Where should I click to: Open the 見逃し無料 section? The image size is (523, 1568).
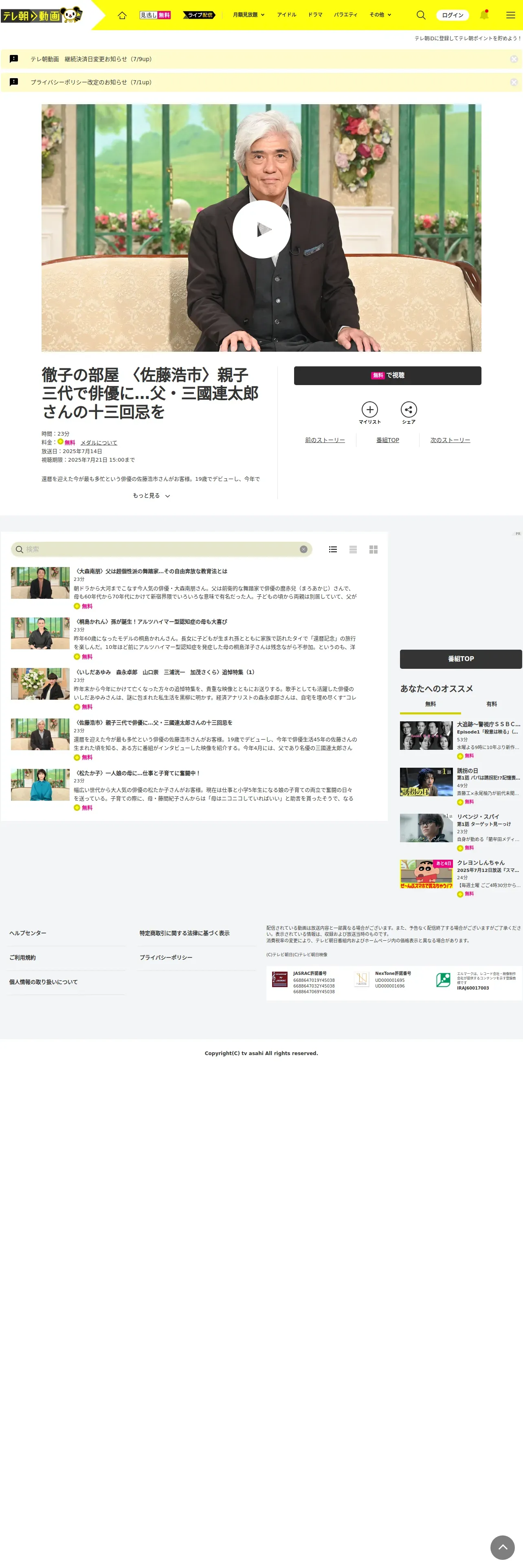(155, 15)
